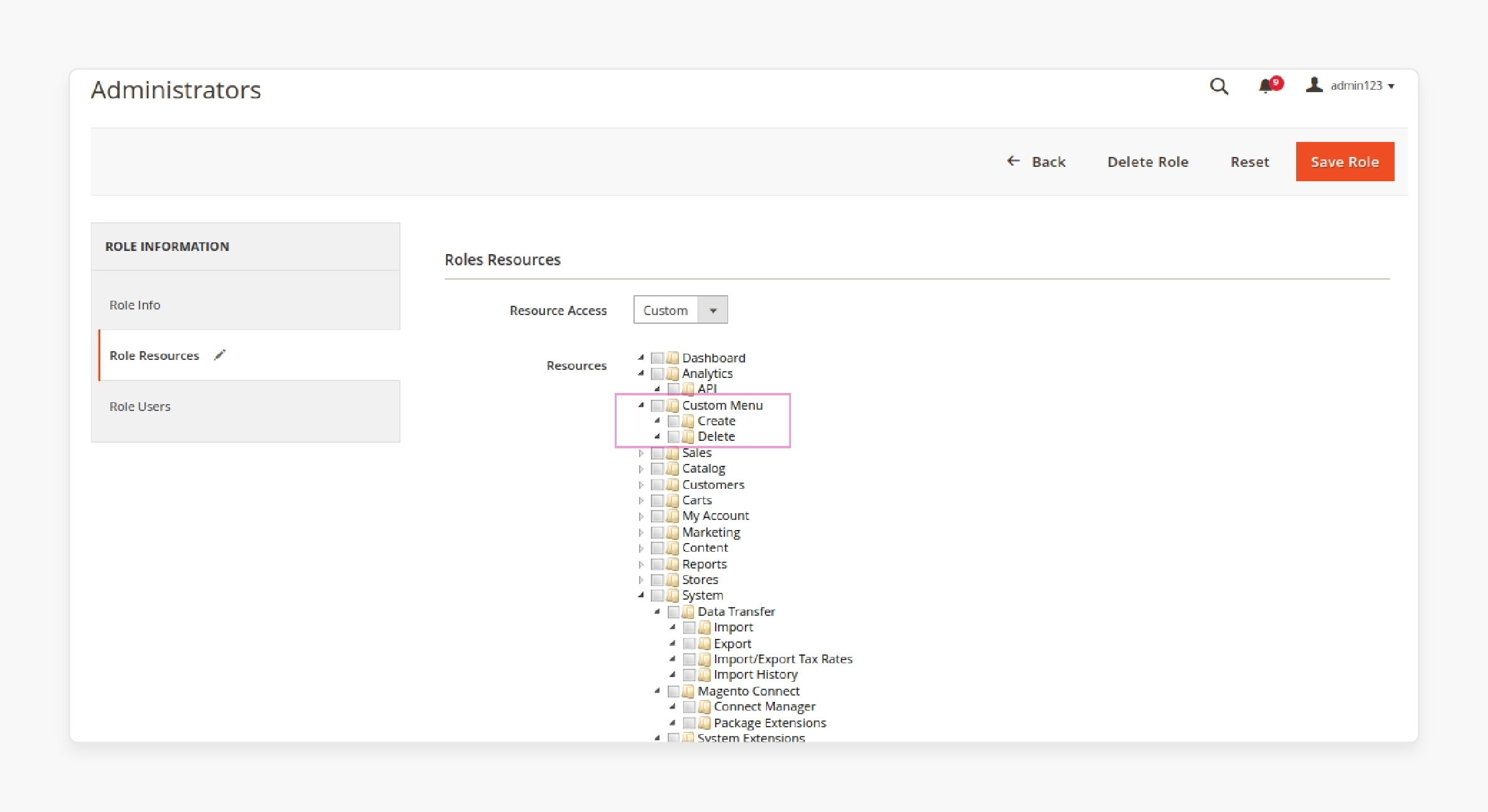
Task: Tick the Stores resource checkbox
Action: (657, 580)
